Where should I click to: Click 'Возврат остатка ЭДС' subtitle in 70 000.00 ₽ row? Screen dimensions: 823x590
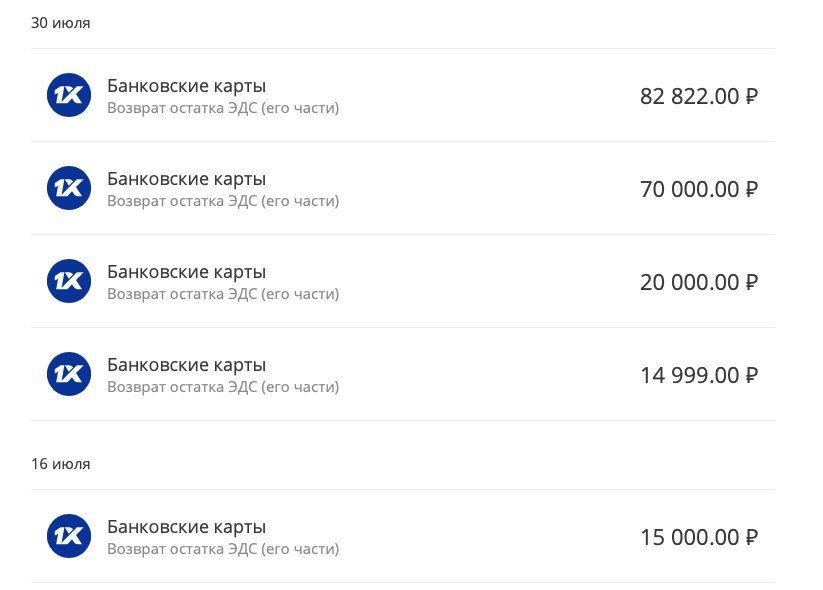click(x=182, y=201)
